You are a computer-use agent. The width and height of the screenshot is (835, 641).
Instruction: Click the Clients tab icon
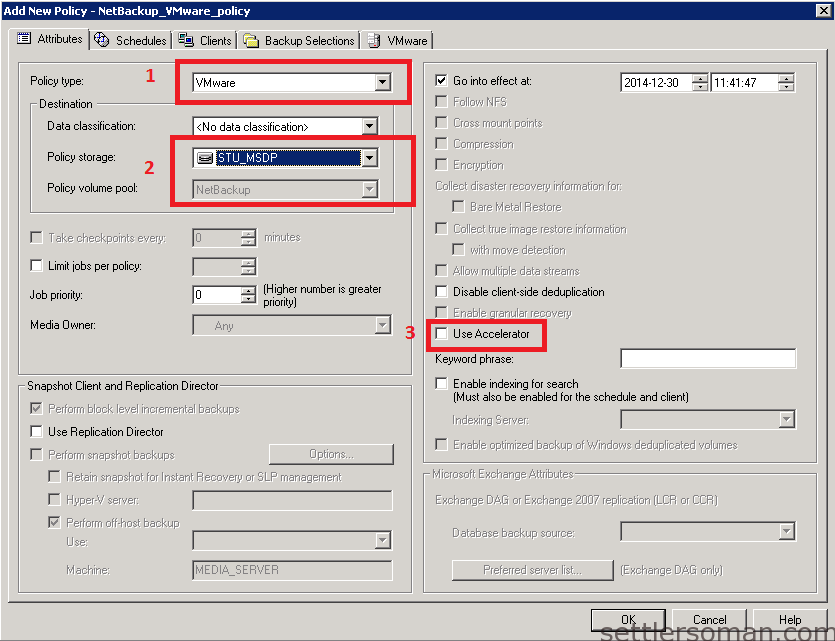point(183,40)
